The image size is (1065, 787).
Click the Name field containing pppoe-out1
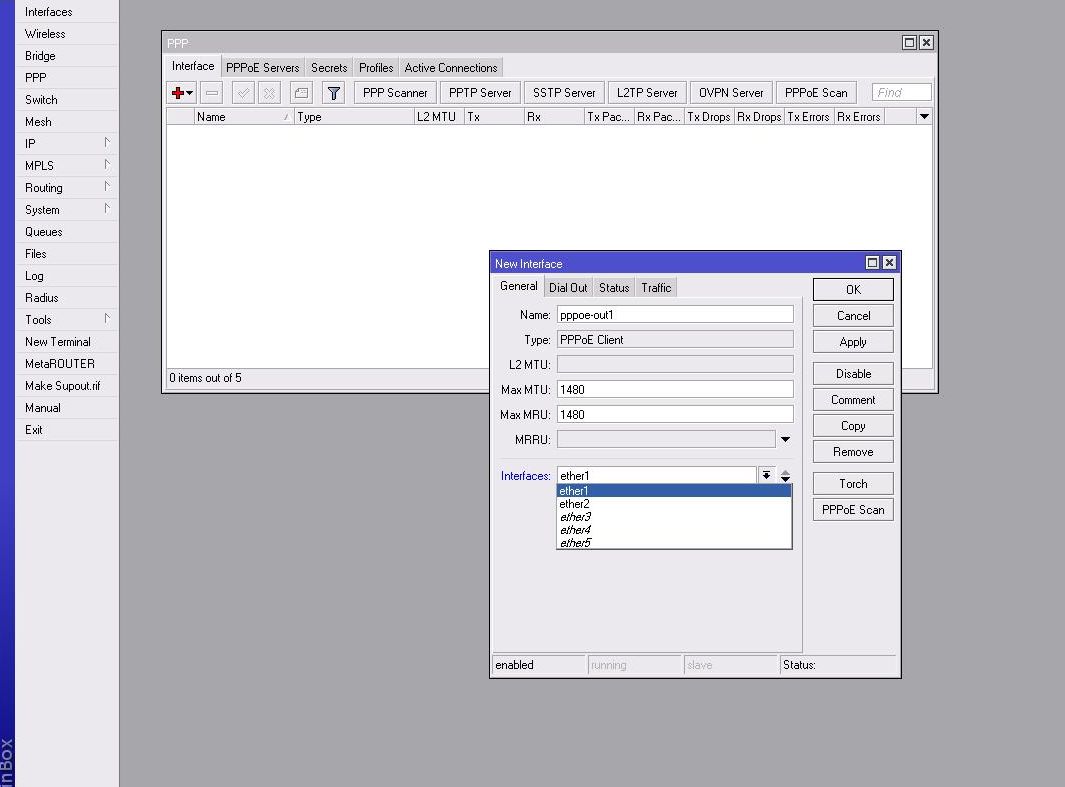click(x=675, y=314)
